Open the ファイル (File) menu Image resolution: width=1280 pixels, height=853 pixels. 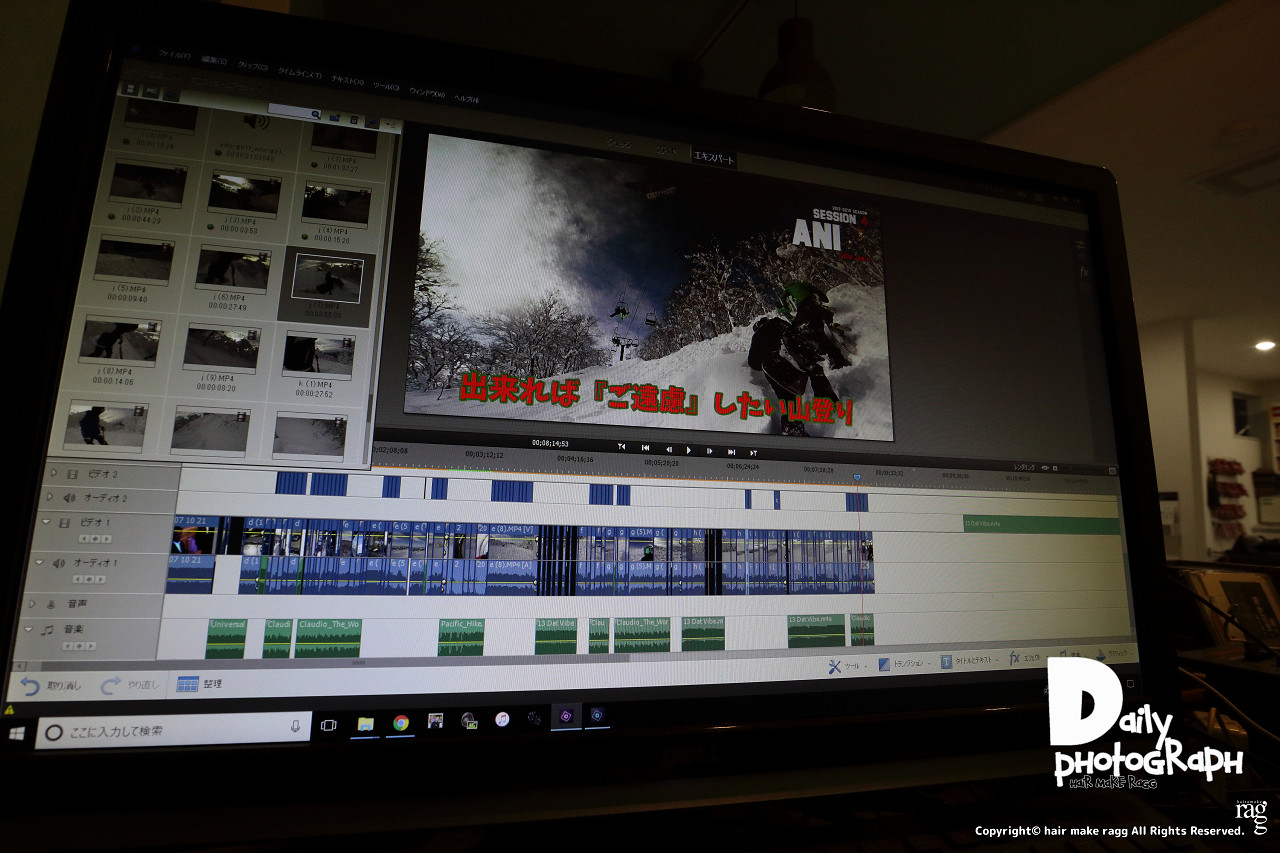(175, 56)
